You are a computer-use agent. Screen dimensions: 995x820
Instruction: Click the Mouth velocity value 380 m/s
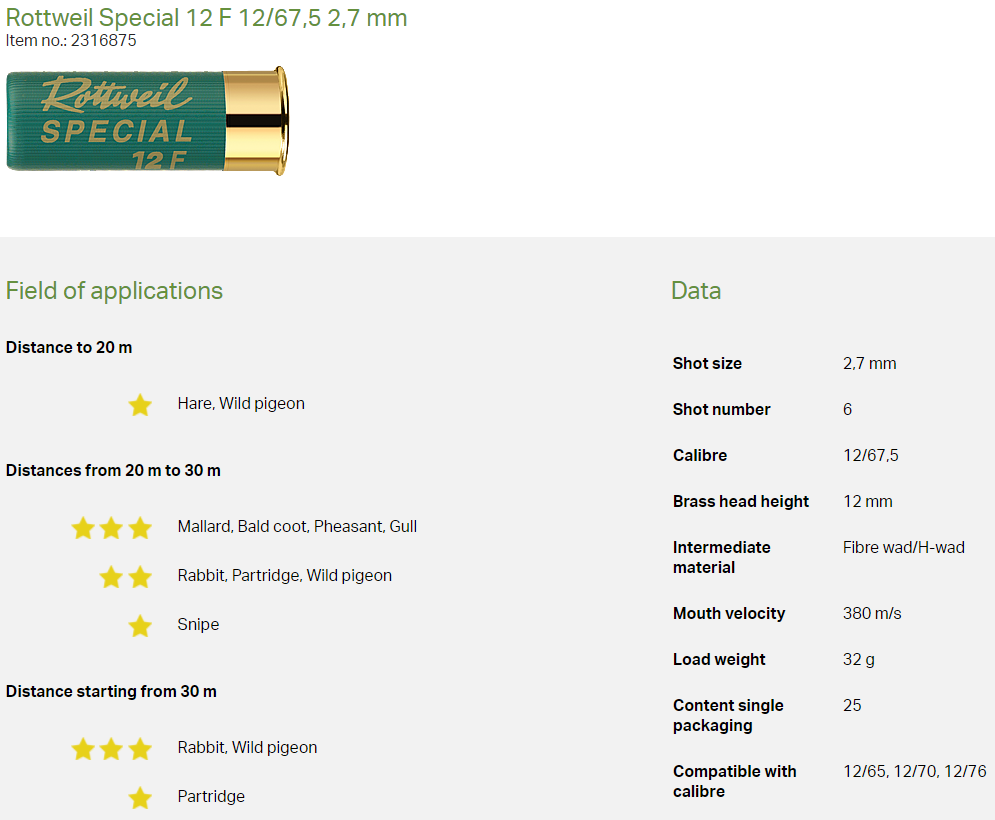pos(871,613)
